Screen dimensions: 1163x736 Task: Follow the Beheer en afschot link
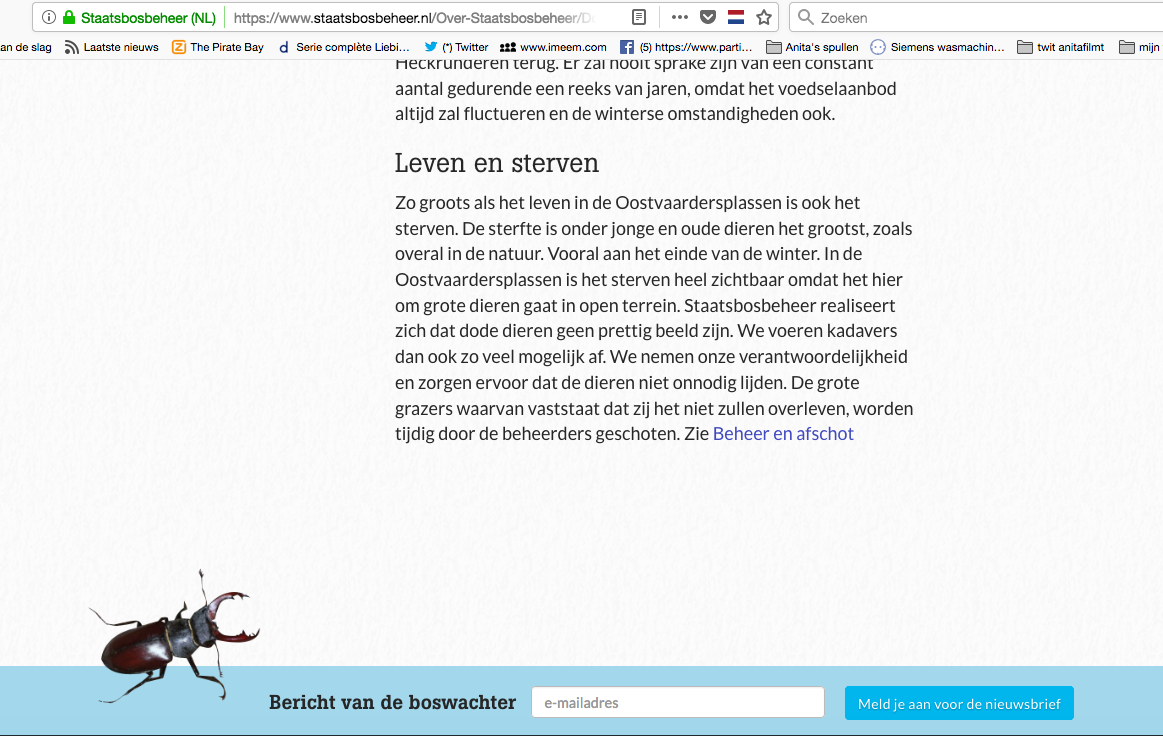(783, 434)
